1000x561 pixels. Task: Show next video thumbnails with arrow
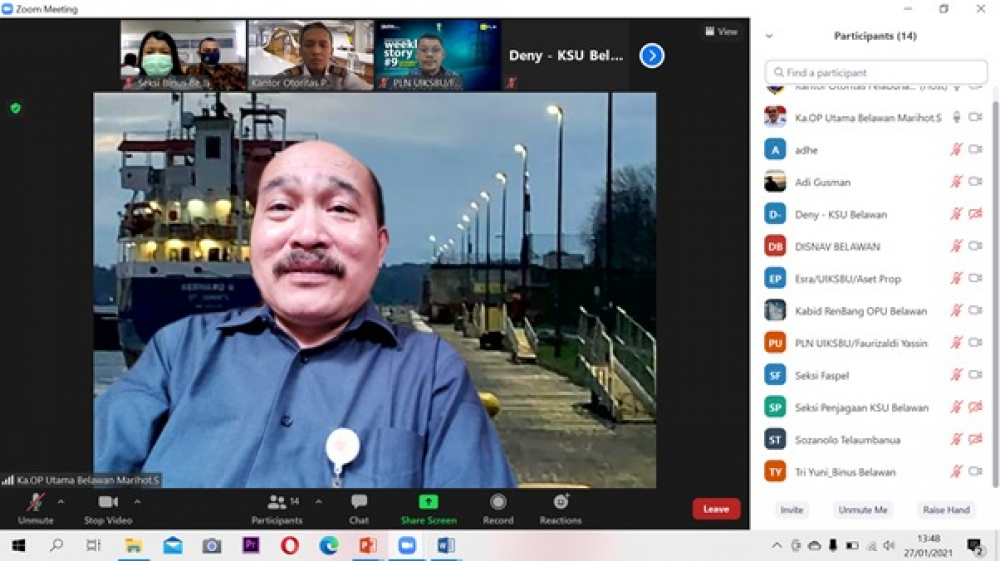[652, 55]
